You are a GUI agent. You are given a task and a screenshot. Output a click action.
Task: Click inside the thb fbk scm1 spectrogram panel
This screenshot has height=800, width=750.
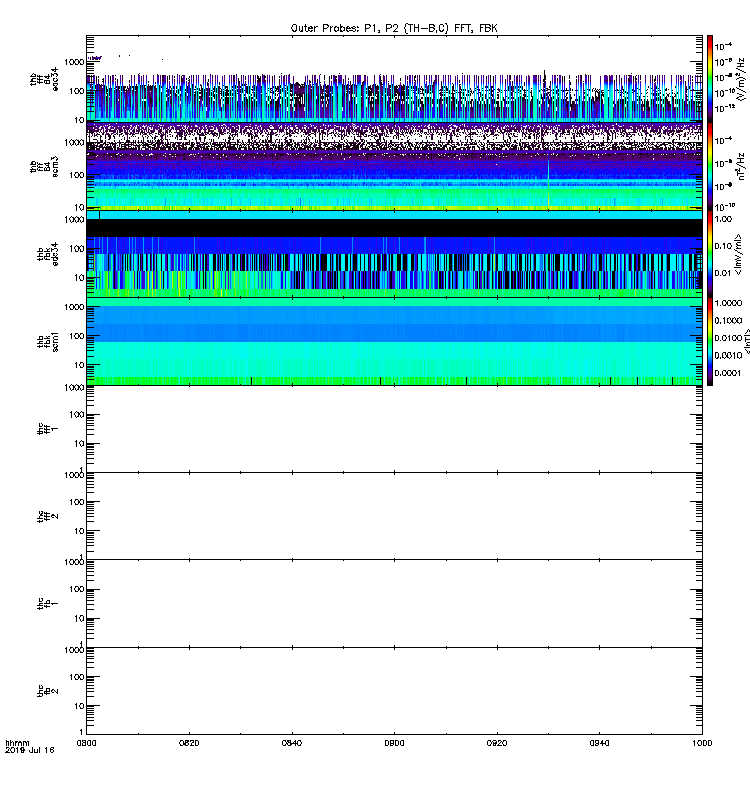[x=394, y=341]
